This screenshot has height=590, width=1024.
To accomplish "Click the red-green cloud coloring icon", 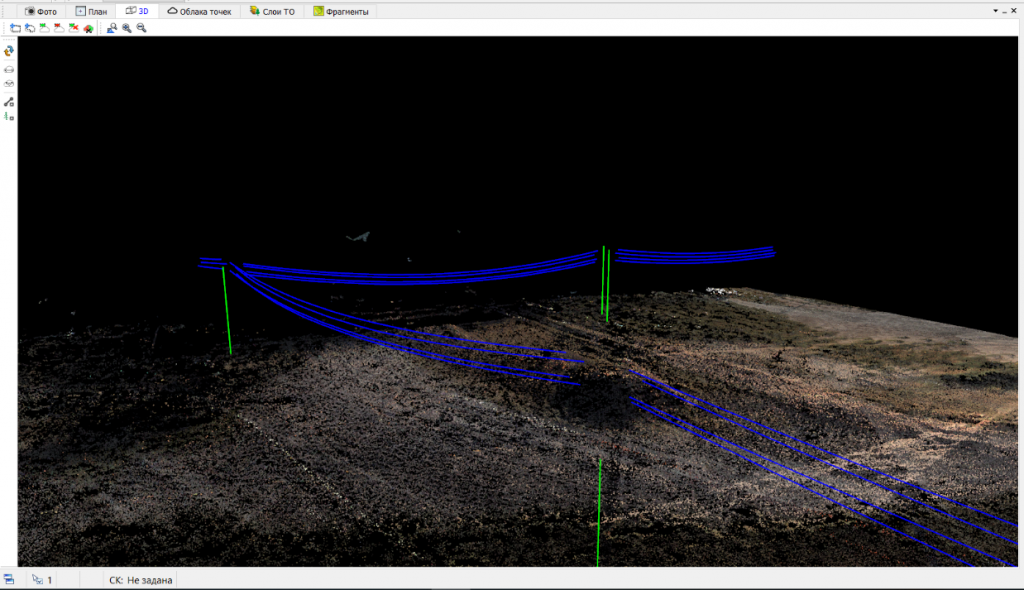I will click(x=88, y=28).
